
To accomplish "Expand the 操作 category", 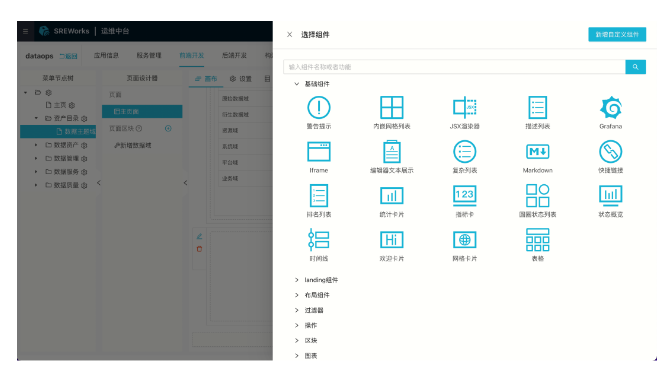I will click(x=297, y=325).
